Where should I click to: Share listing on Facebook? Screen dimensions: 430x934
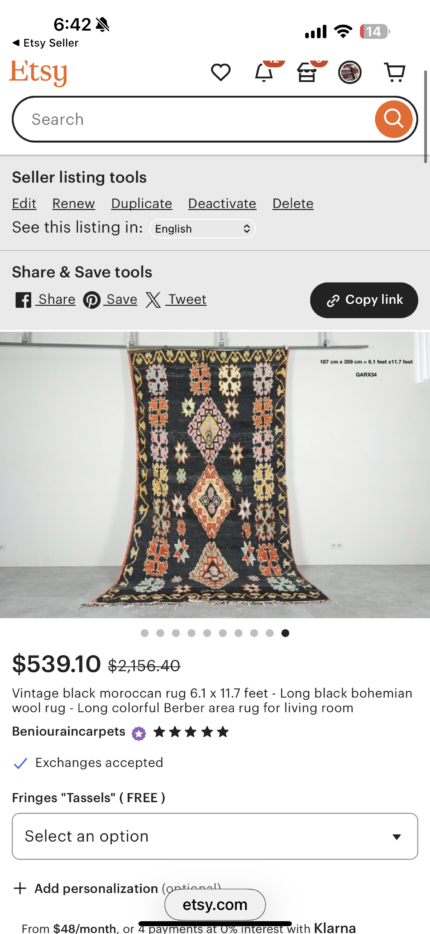tap(45, 300)
